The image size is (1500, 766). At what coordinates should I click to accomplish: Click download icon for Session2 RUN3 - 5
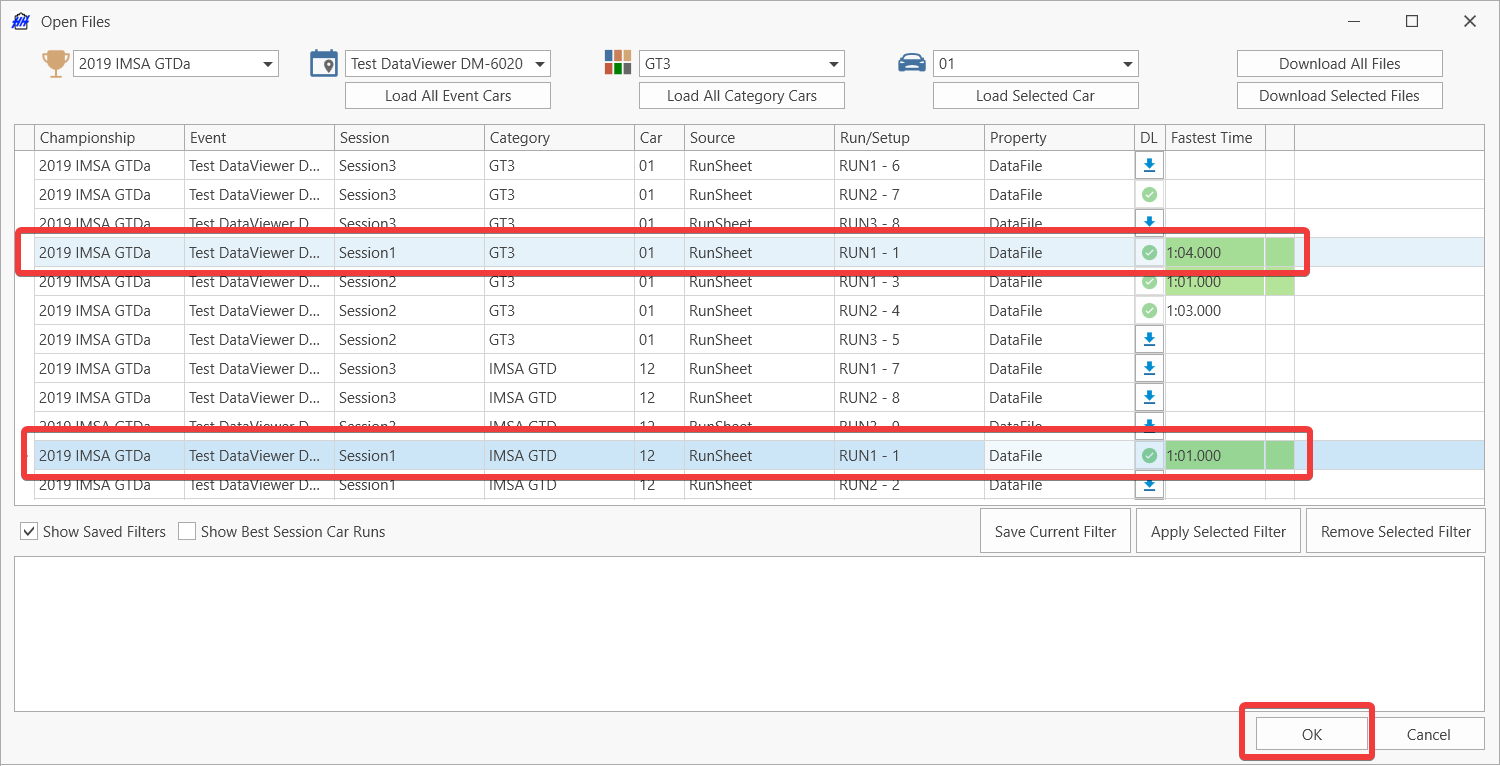click(x=1149, y=340)
